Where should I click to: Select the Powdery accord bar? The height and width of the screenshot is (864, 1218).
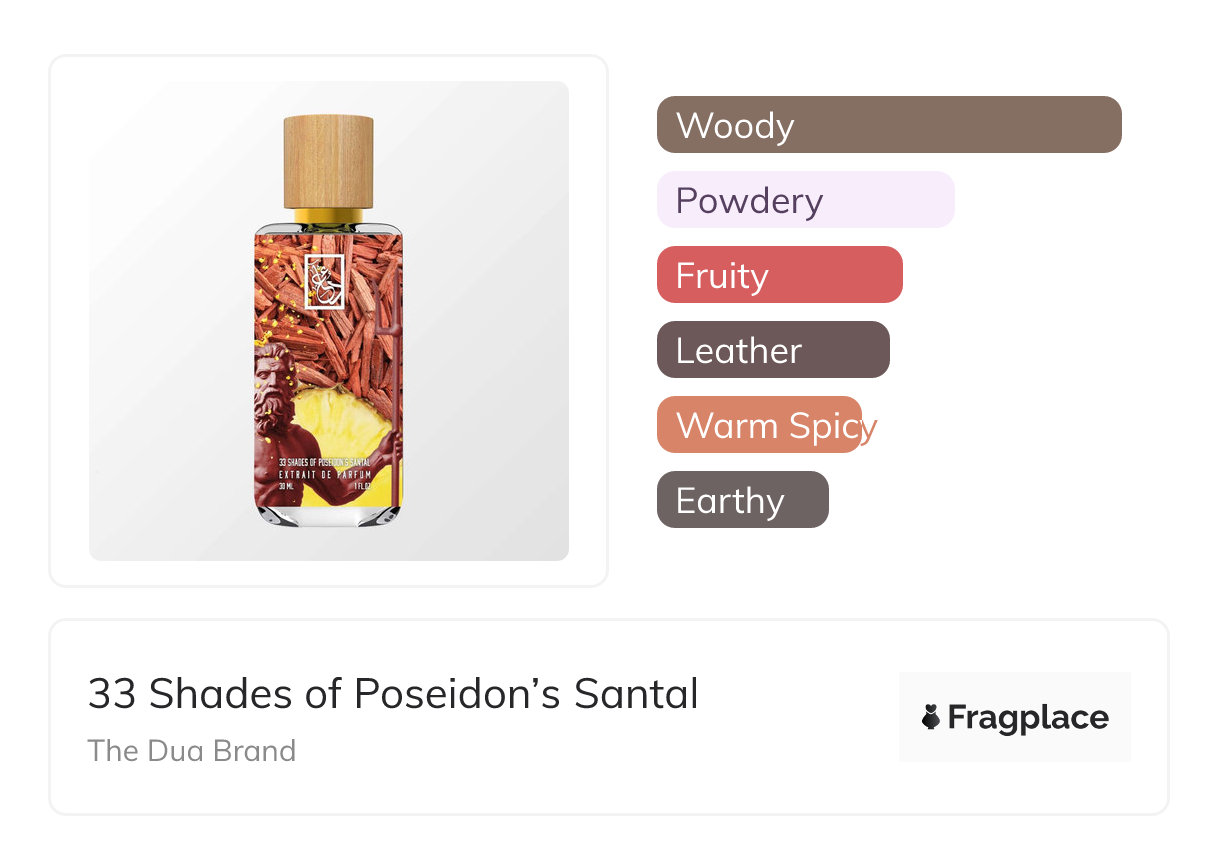click(x=805, y=200)
